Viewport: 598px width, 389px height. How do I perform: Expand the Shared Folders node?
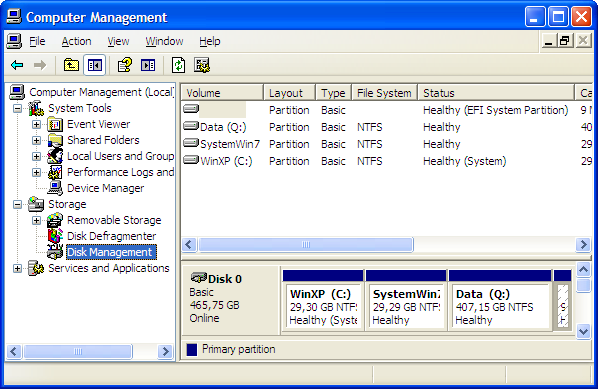coord(36,140)
